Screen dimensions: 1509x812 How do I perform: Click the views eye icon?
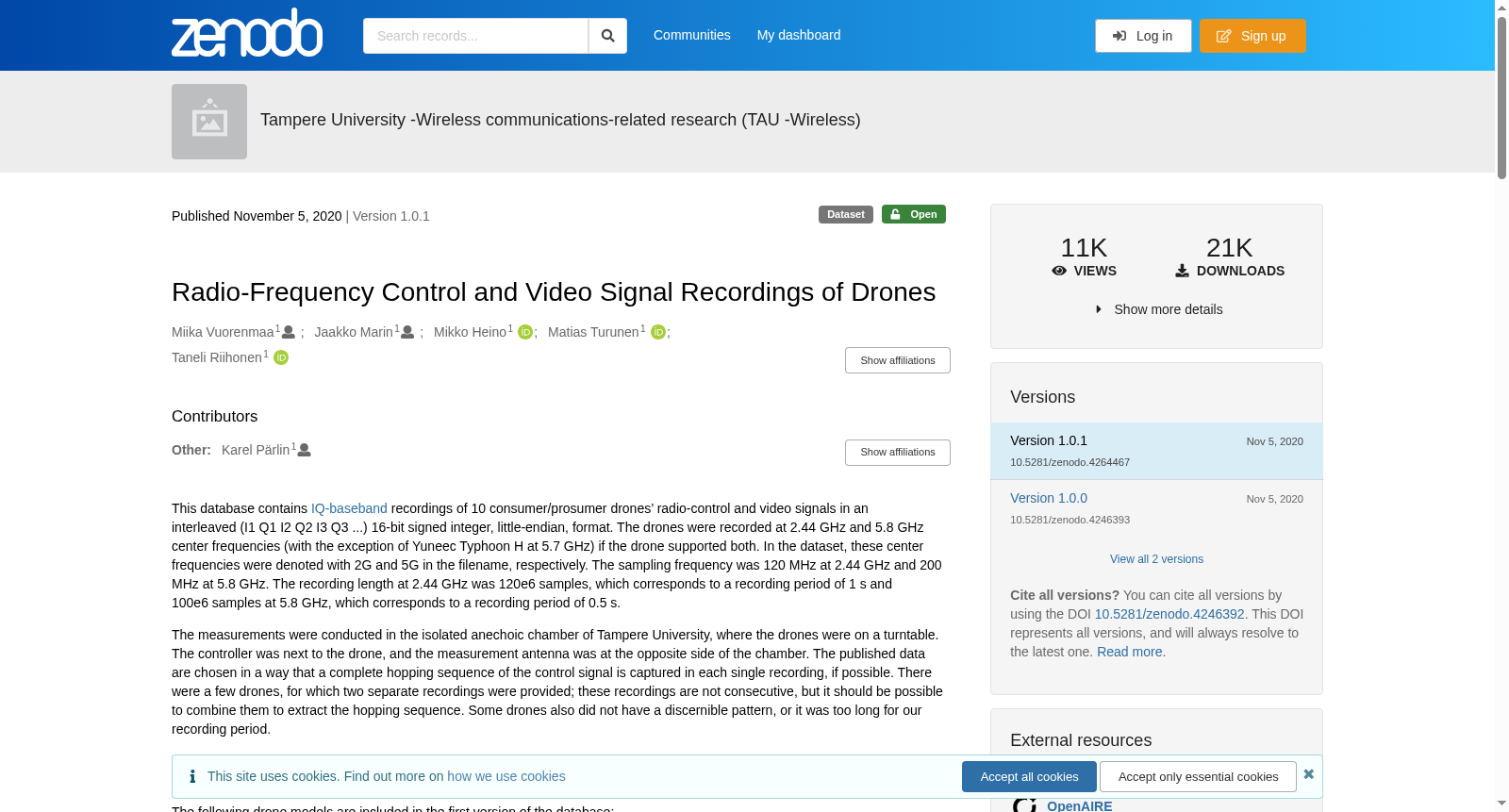(x=1059, y=271)
